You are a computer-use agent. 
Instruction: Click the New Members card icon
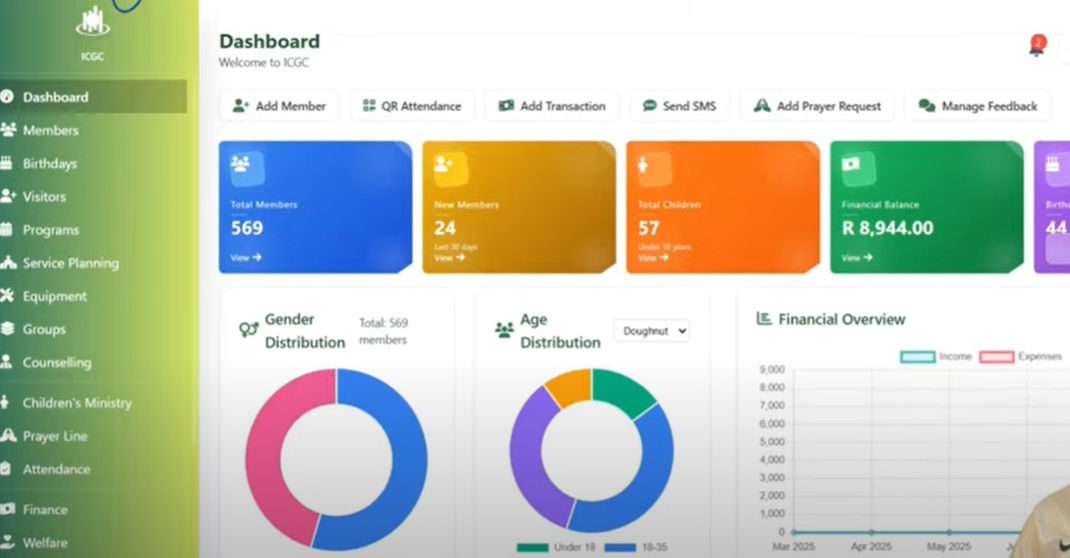(x=445, y=166)
